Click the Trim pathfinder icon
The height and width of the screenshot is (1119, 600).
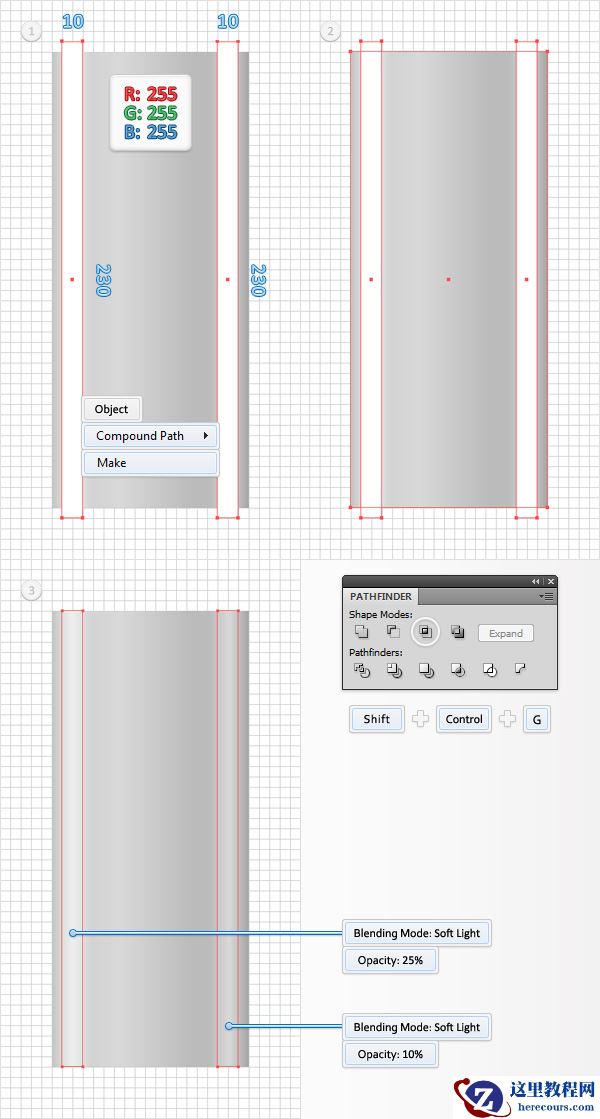point(394,670)
